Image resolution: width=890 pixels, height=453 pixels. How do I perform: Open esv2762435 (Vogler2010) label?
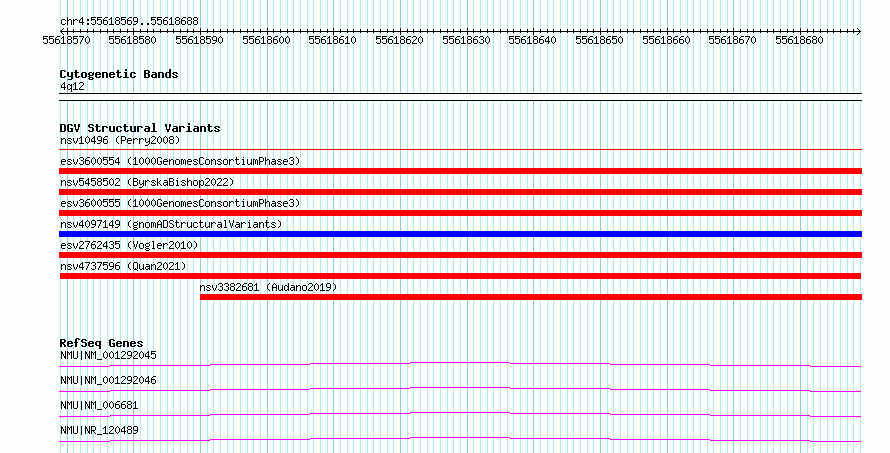(129, 245)
